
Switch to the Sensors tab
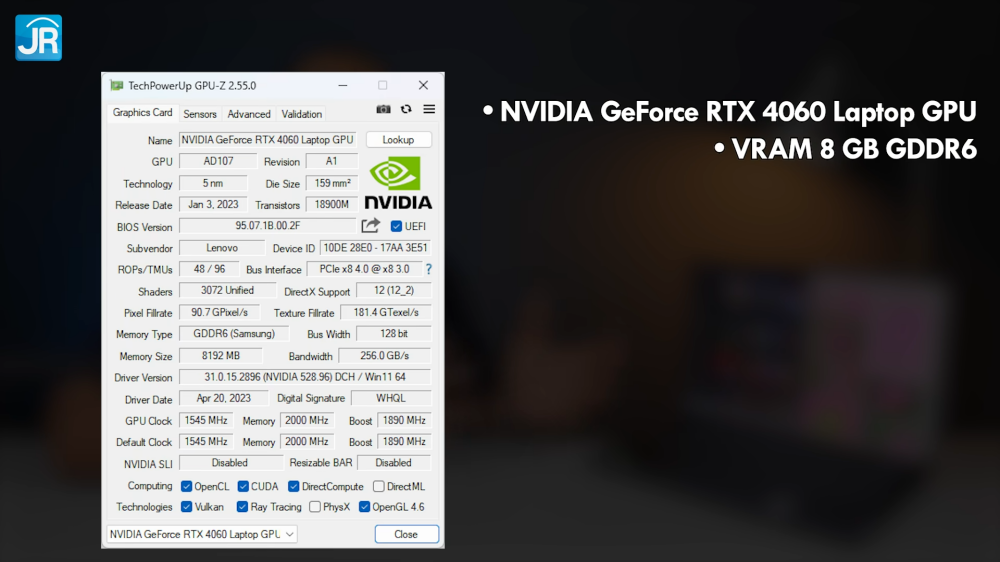tap(200, 114)
